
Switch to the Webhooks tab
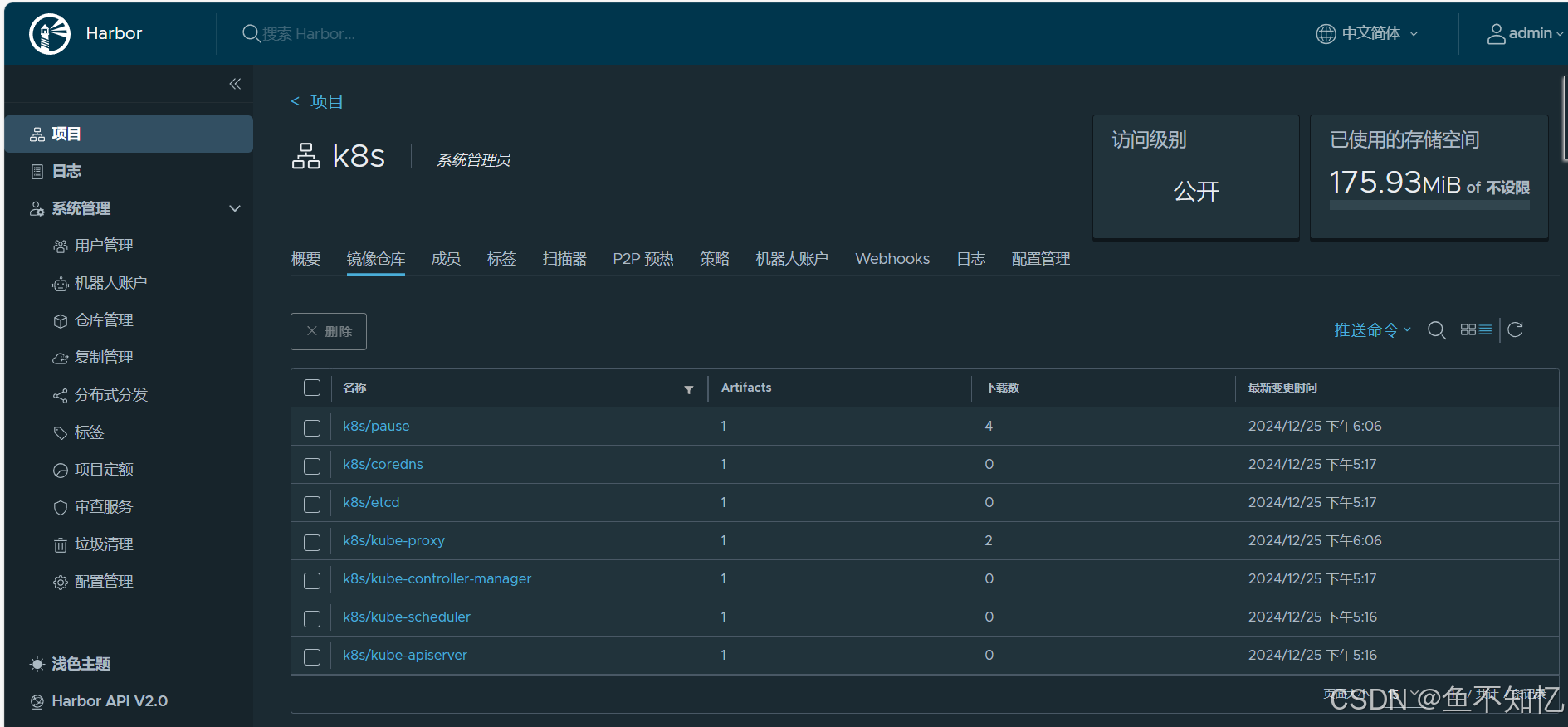892,259
